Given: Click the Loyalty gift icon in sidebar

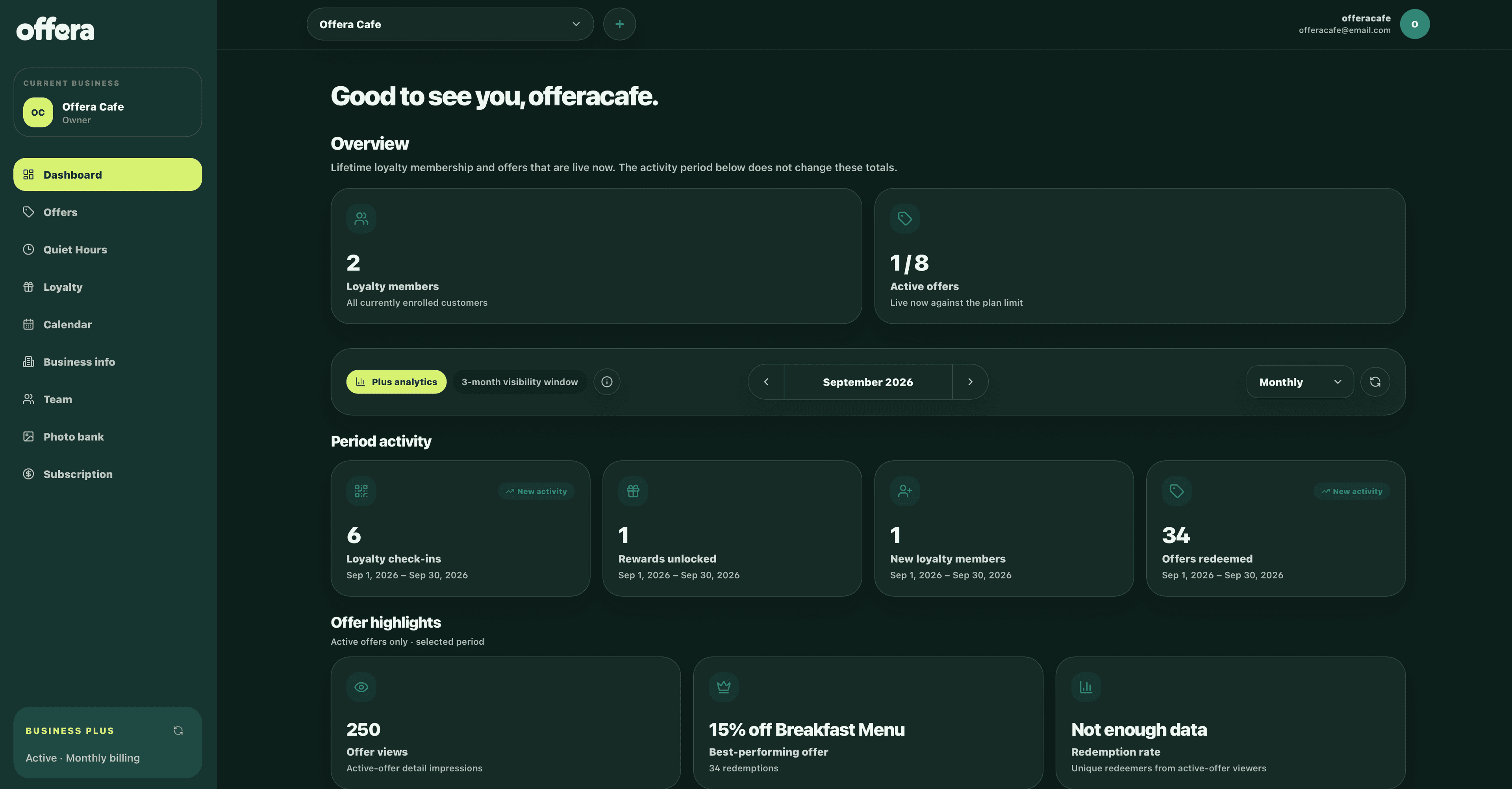Looking at the screenshot, I should tap(28, 287).
